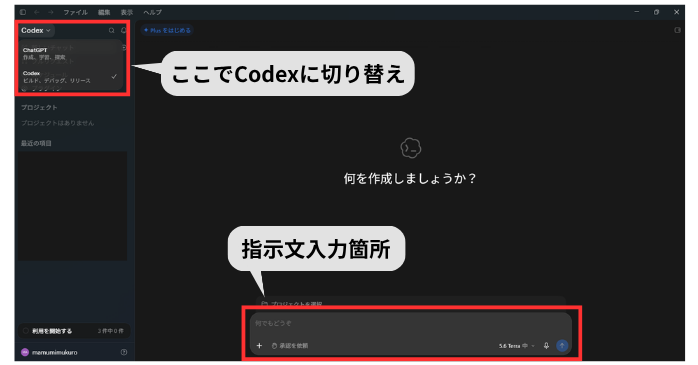Screen dimensions: 698x365
Task: Select Codex option with checkmark
Action: 70,77
